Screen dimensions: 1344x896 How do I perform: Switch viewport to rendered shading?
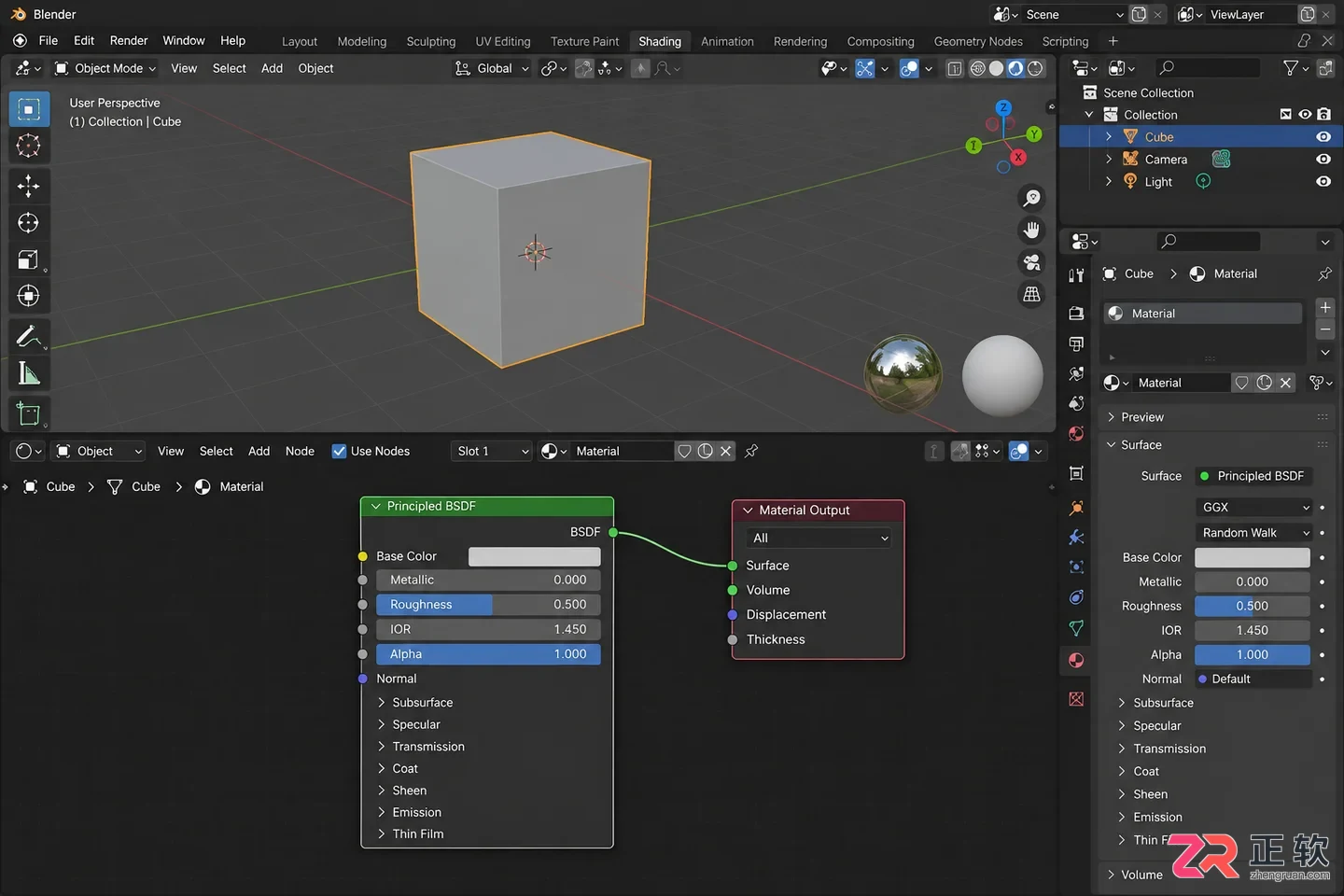coord(1035,68)
